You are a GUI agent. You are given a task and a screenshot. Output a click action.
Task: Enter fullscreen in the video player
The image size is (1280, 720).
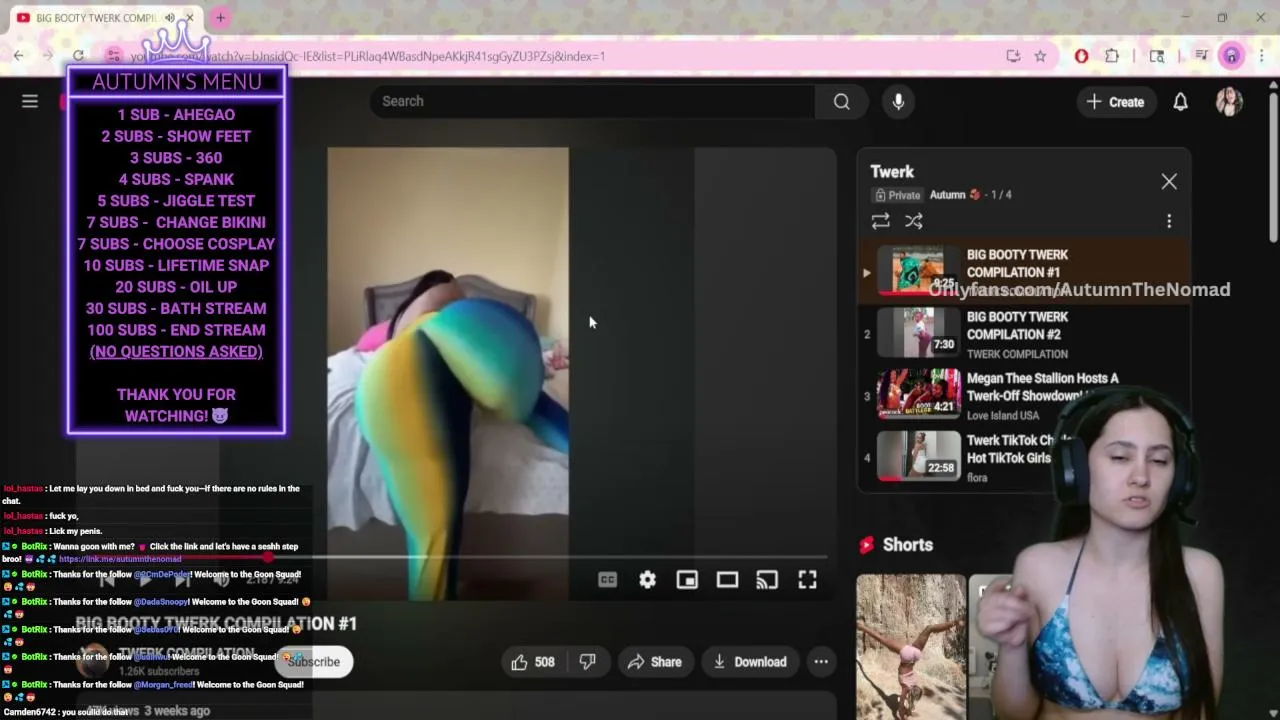[x=807, y=580]
